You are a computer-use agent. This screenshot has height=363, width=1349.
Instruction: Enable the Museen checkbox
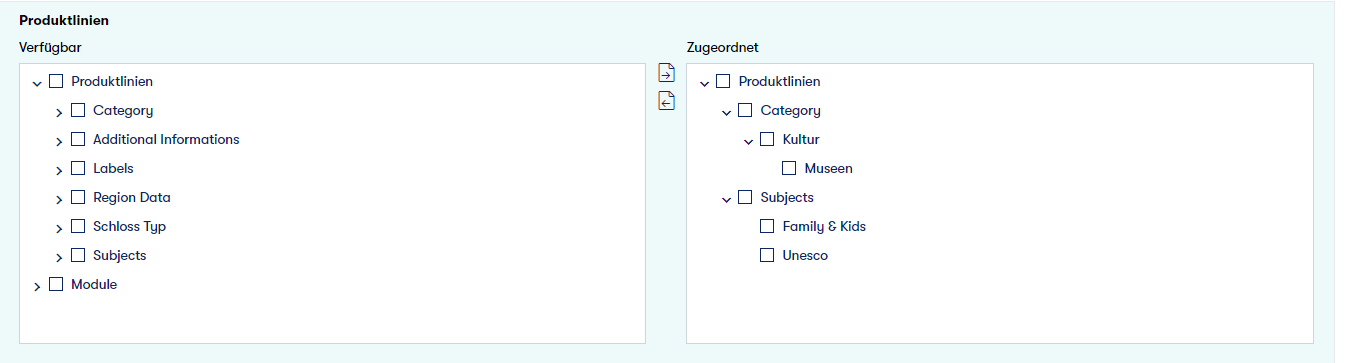pyautogui.click(x=789, y=168)
